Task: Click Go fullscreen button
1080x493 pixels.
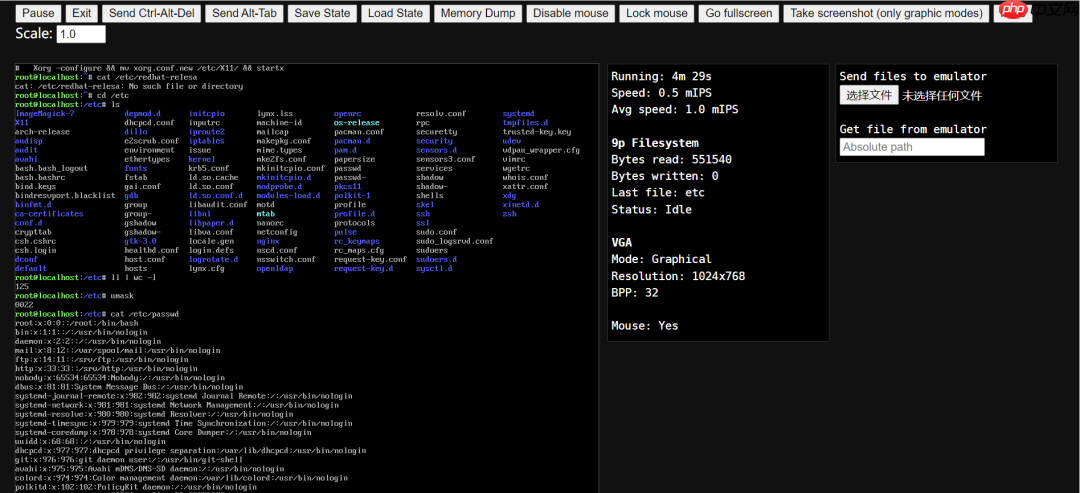Action: 739,13
